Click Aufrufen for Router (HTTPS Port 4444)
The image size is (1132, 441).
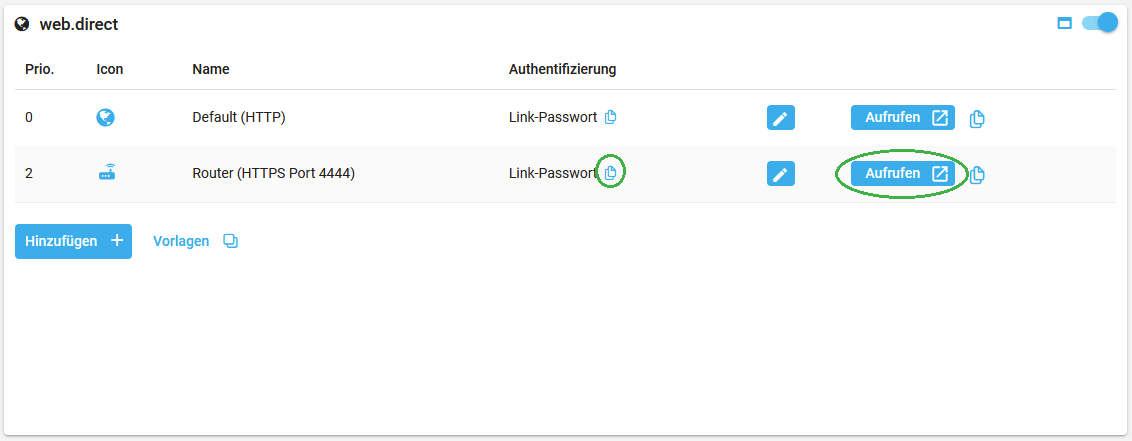(902, 173)
